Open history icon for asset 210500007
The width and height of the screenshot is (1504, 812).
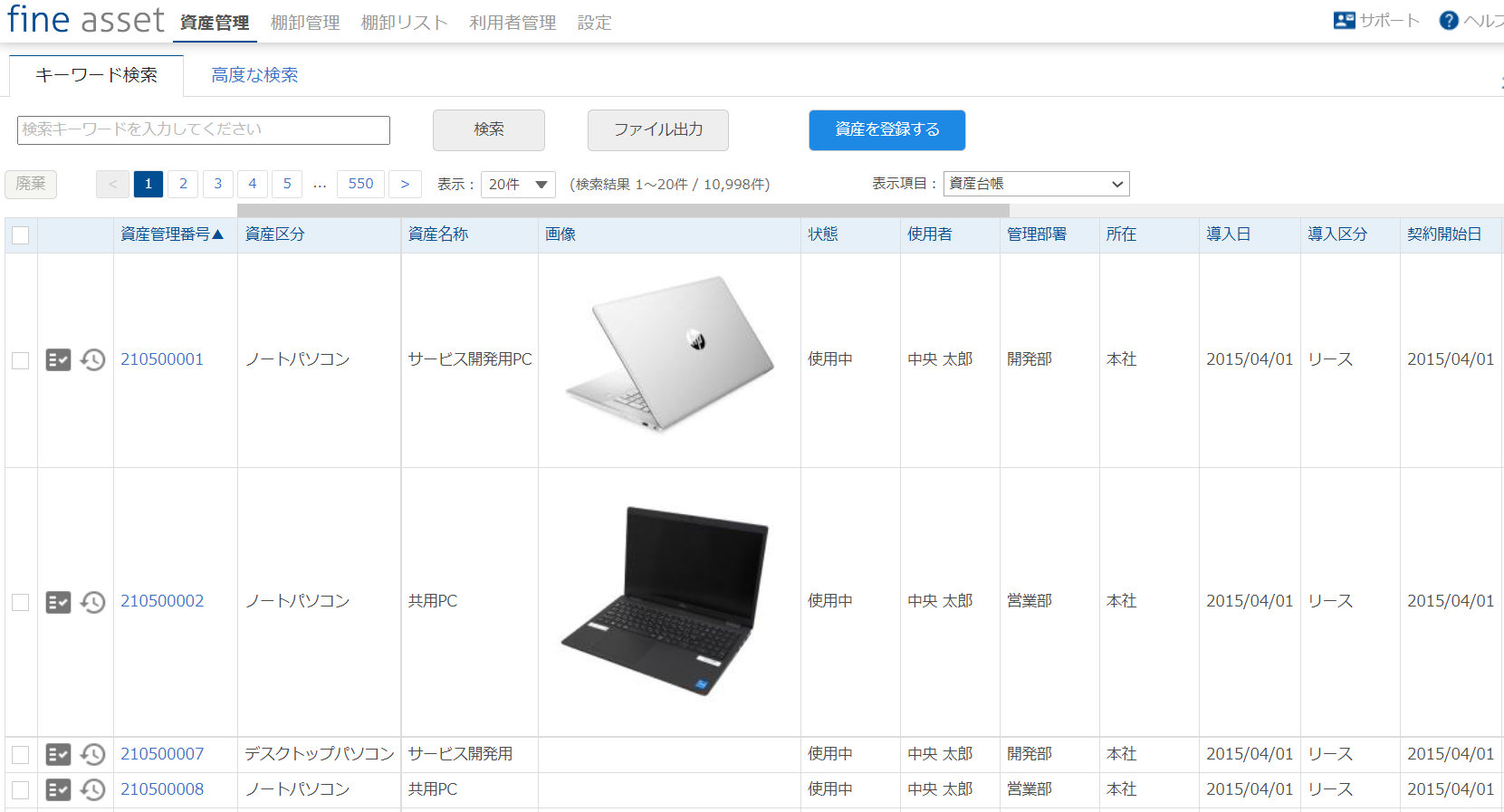(92, 754)
